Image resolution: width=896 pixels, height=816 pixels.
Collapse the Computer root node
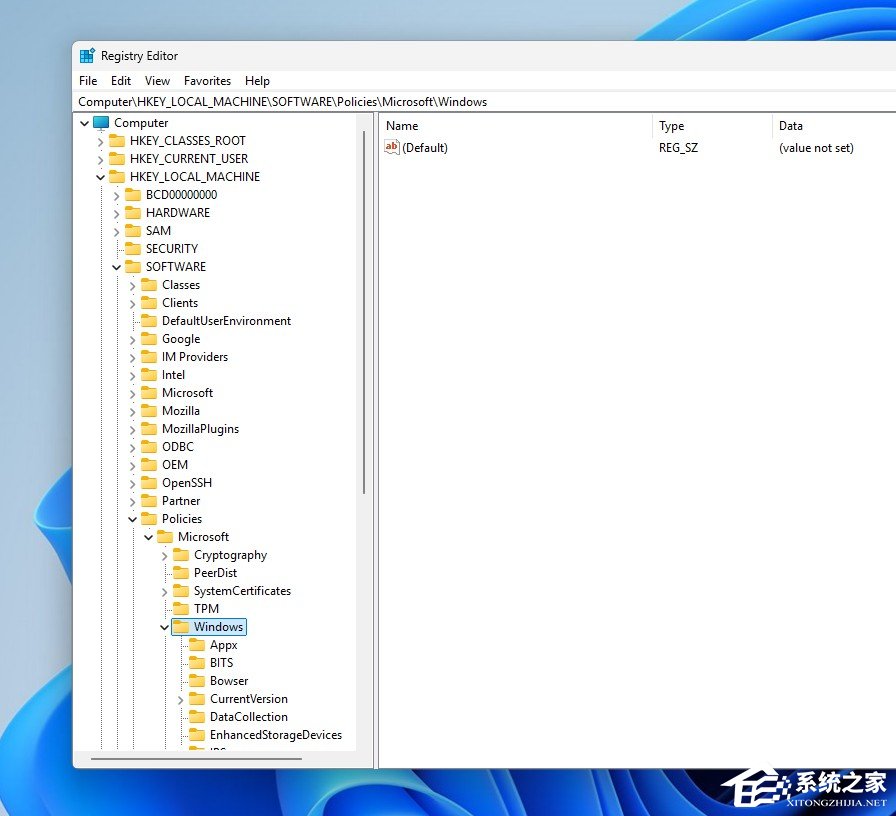[85, 123]
